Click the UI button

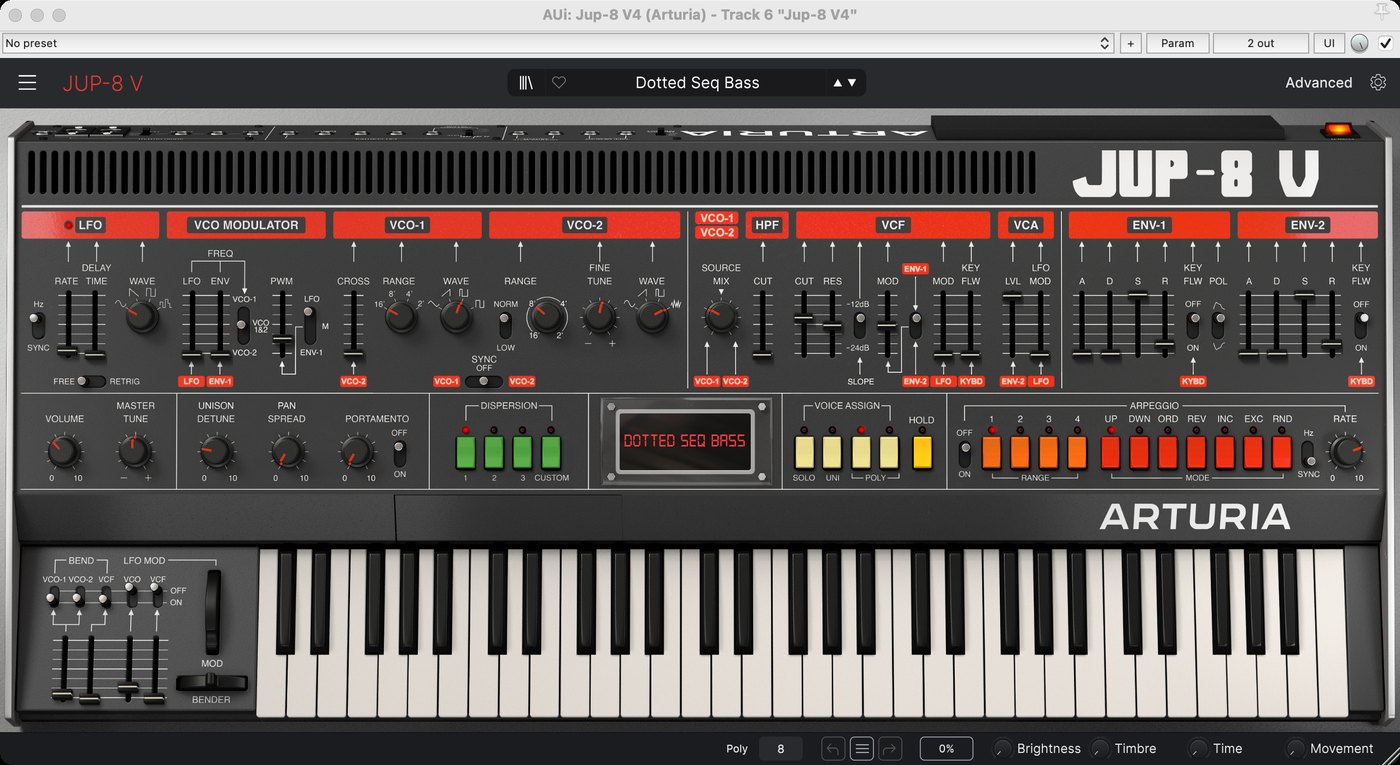tap(1329, 43)
